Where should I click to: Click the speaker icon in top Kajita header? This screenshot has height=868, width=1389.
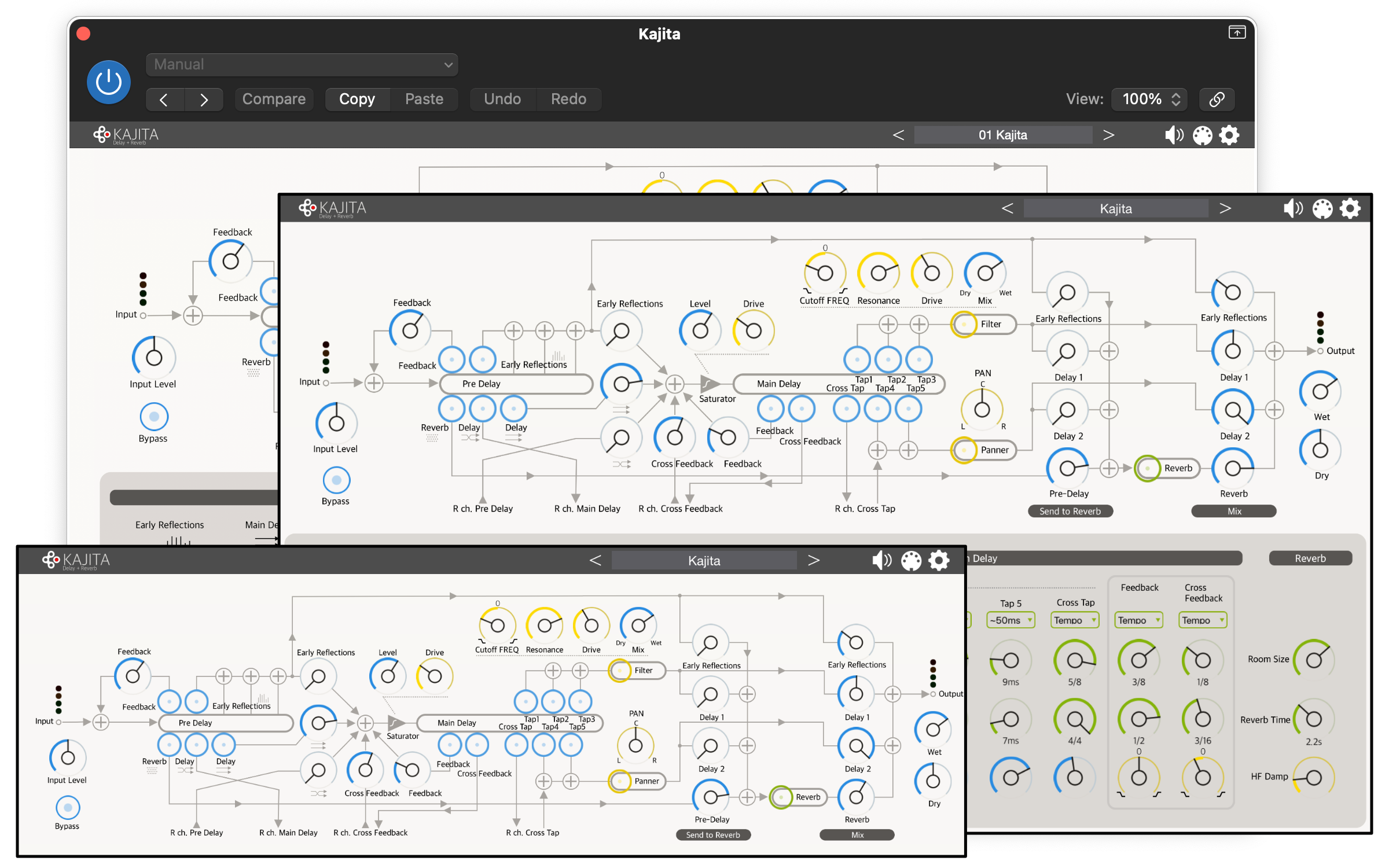(1173, 135)
